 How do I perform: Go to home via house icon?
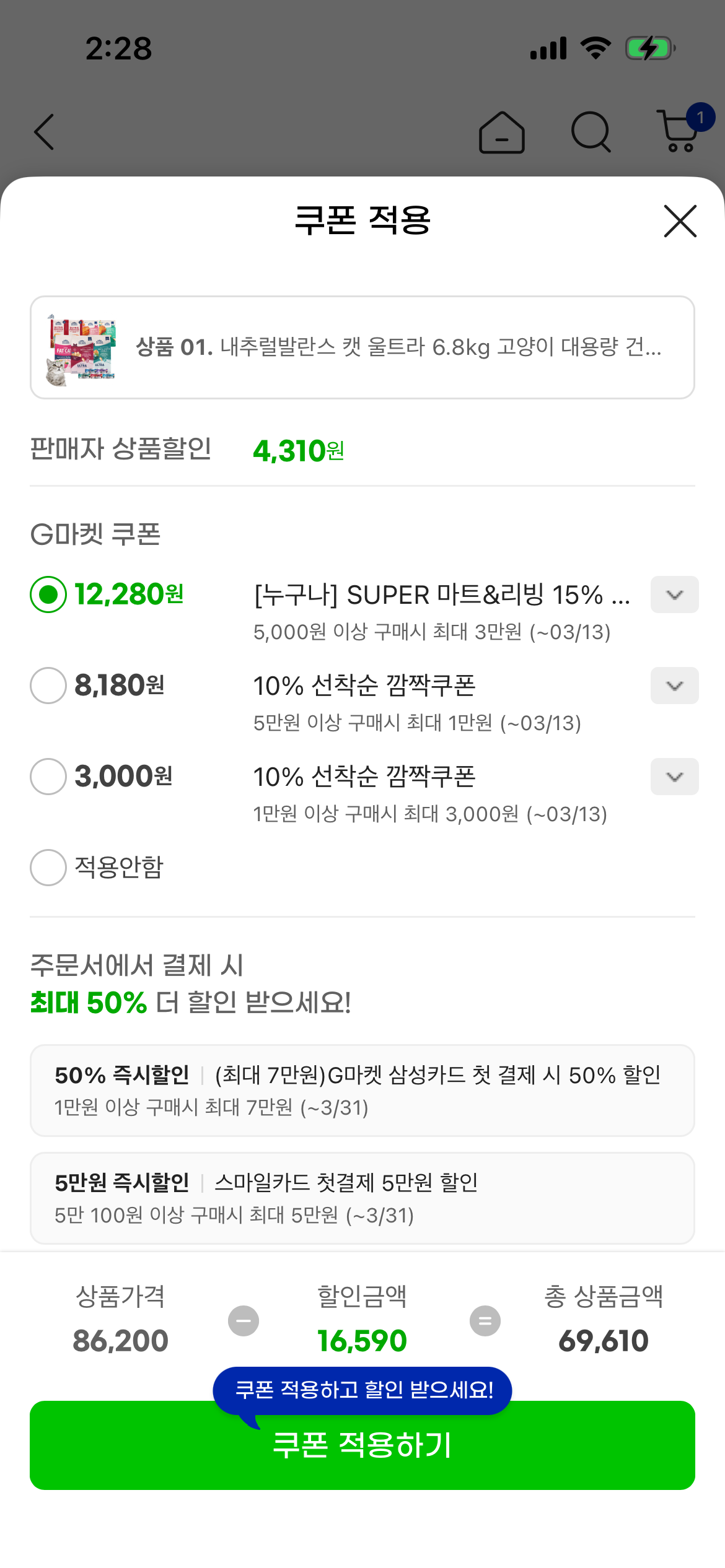(501, 133)
